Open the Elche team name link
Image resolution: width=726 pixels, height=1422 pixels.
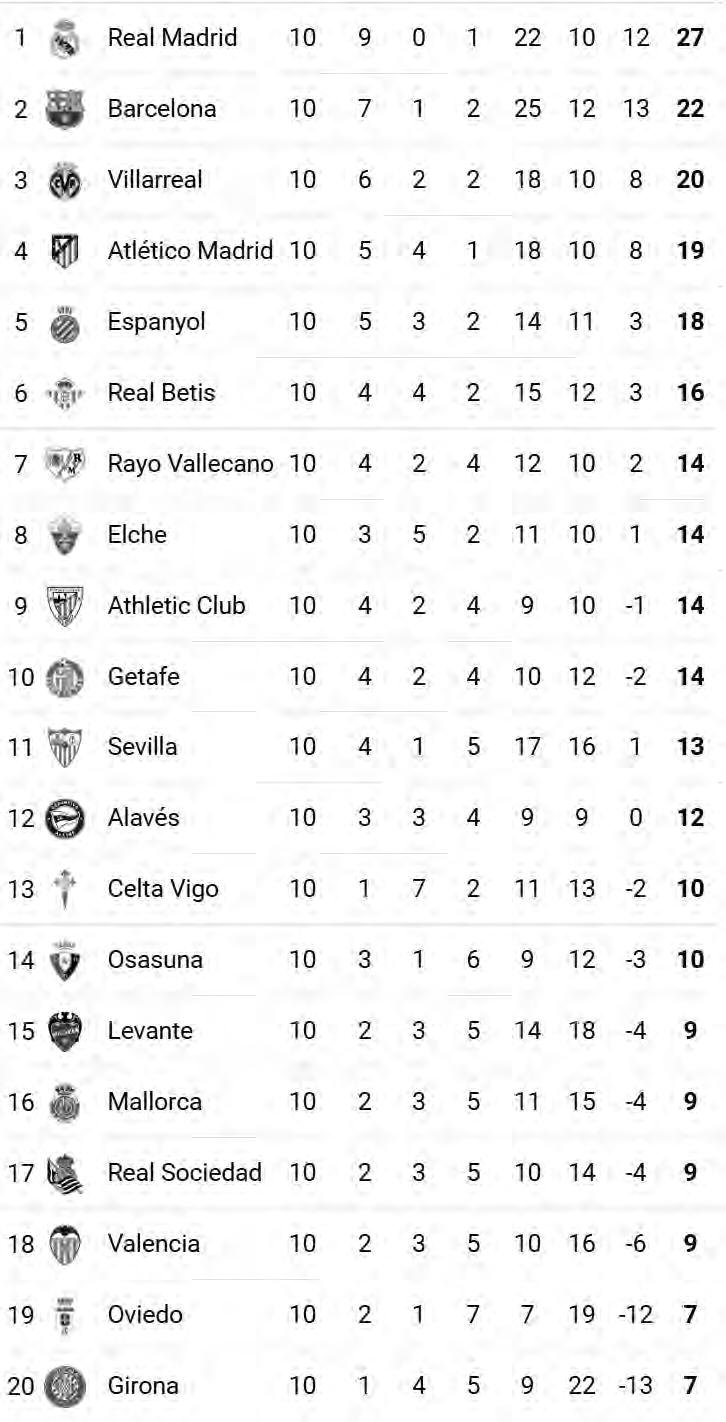[137, 535]
